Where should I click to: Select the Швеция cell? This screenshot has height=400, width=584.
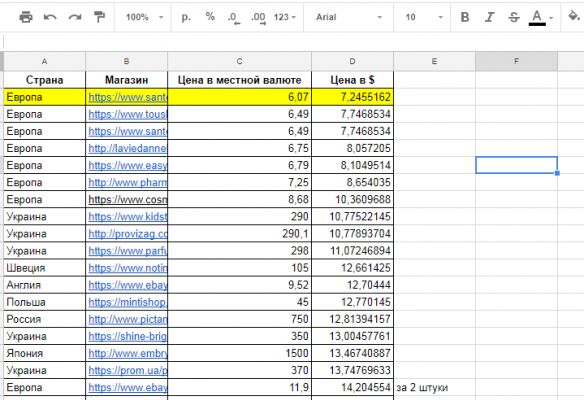pyautogui.click(x=44, y=268)
